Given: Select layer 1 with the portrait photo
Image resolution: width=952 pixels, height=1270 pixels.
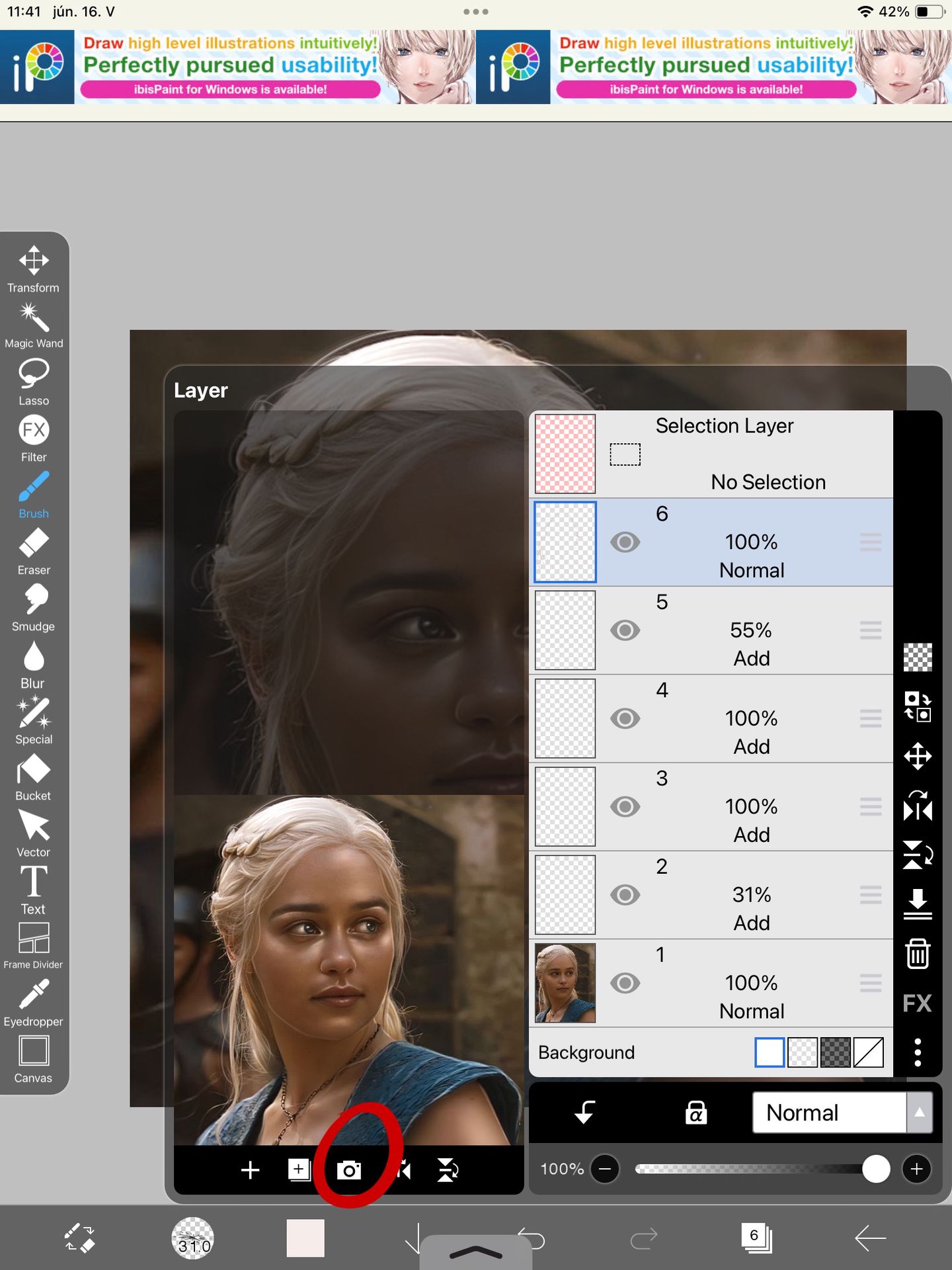Looking at the screenshot, I should (x=711, y=983).
